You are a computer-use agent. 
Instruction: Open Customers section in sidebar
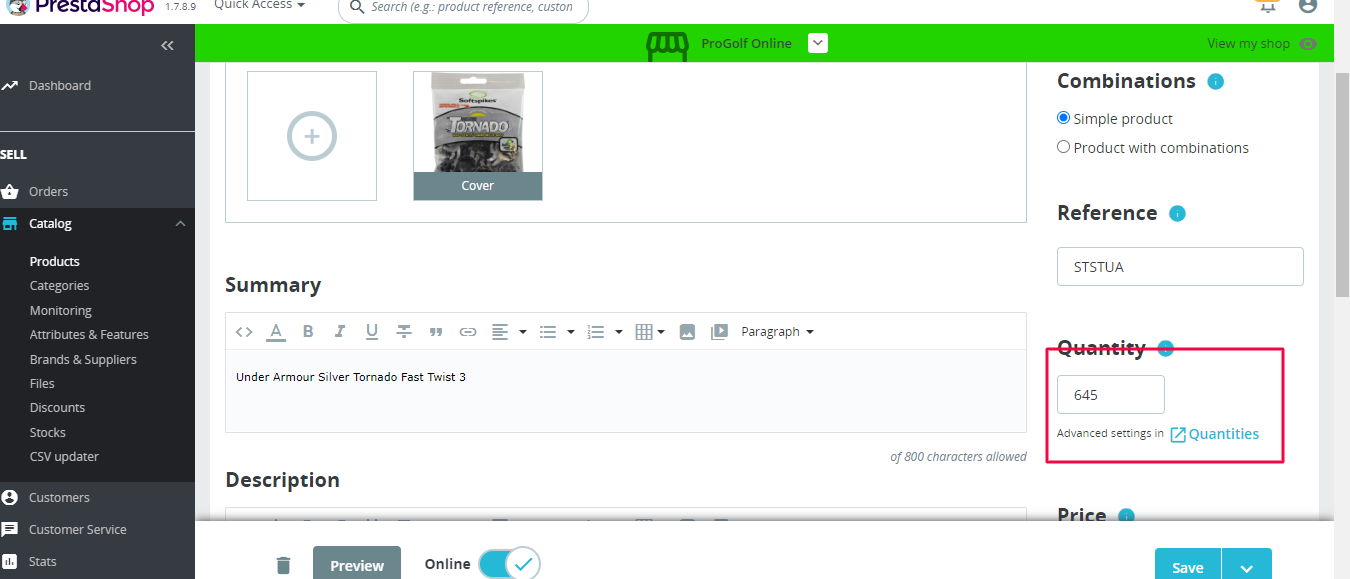[59, 498]
